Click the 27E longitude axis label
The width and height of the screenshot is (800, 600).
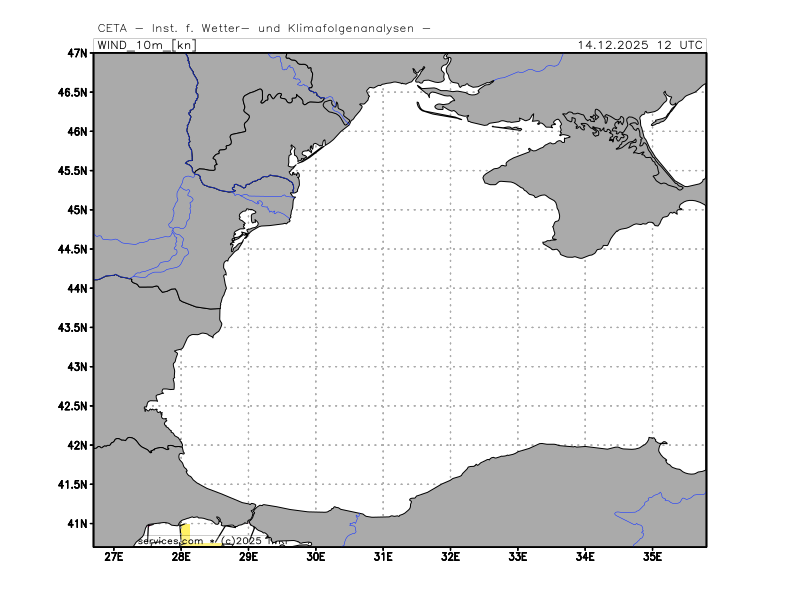[x=114, y=557]
